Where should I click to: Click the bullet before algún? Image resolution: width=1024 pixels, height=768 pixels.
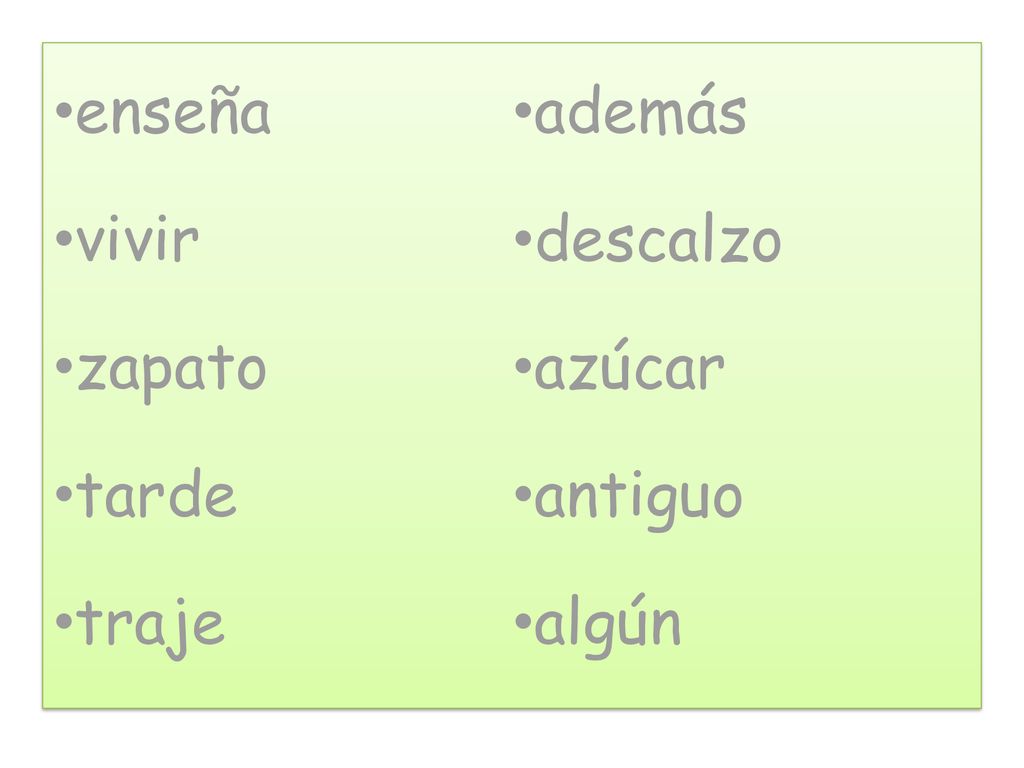coord(523,621)
